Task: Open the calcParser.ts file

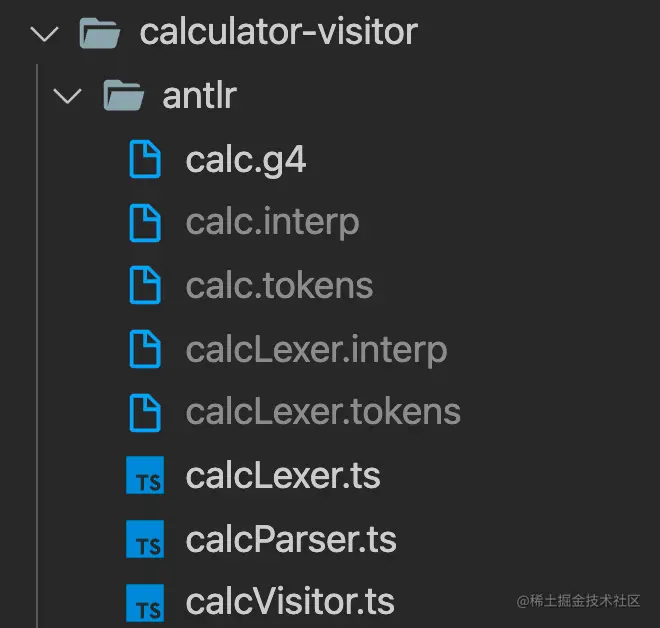Action: tap(291, 540)
